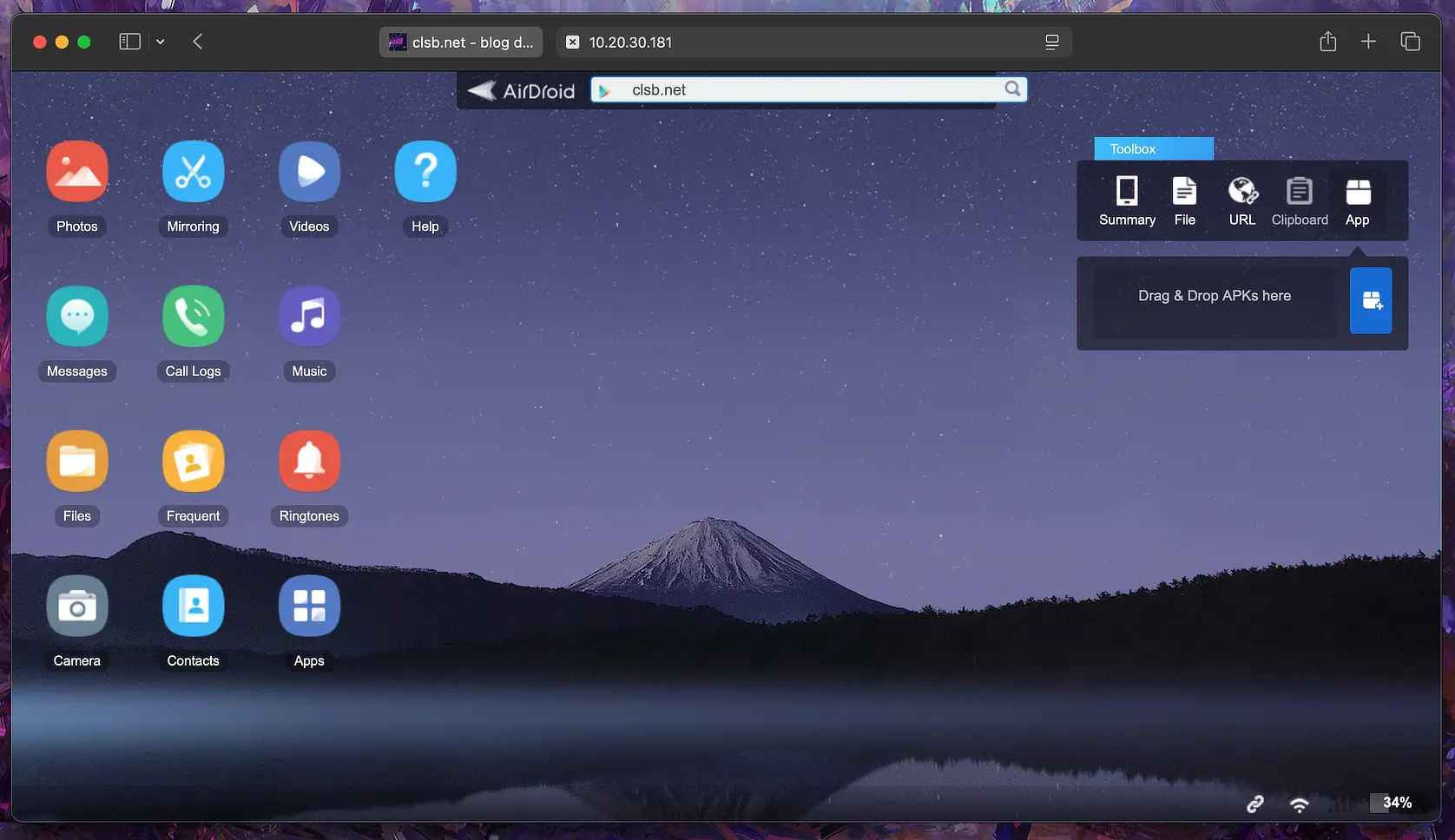Show the tab overview button
Viewport: 1455px width, 840px height.
1411,42
